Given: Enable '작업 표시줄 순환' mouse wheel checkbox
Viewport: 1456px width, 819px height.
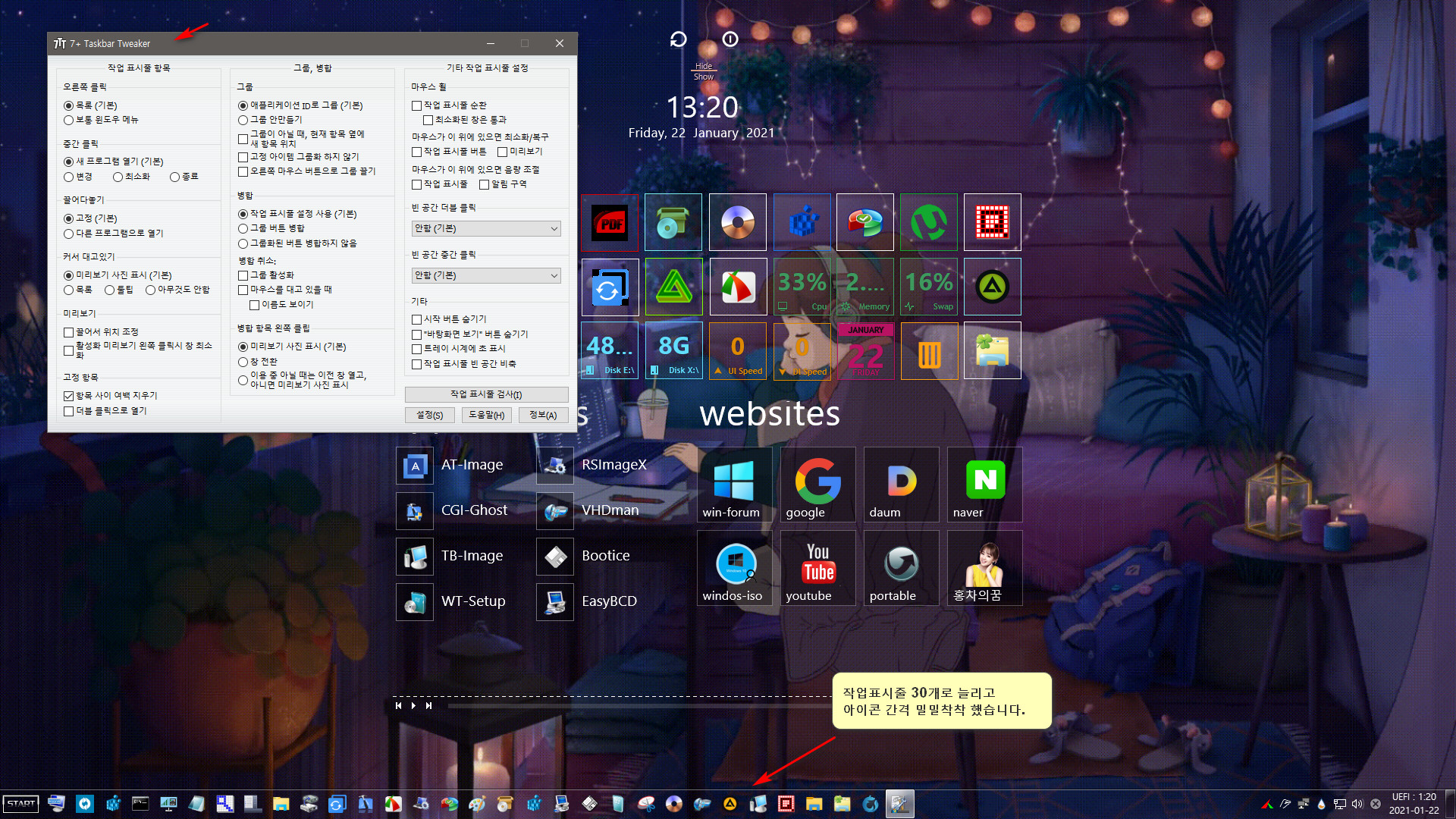Looking at the screenshot, I should click(x=450, y=105).
